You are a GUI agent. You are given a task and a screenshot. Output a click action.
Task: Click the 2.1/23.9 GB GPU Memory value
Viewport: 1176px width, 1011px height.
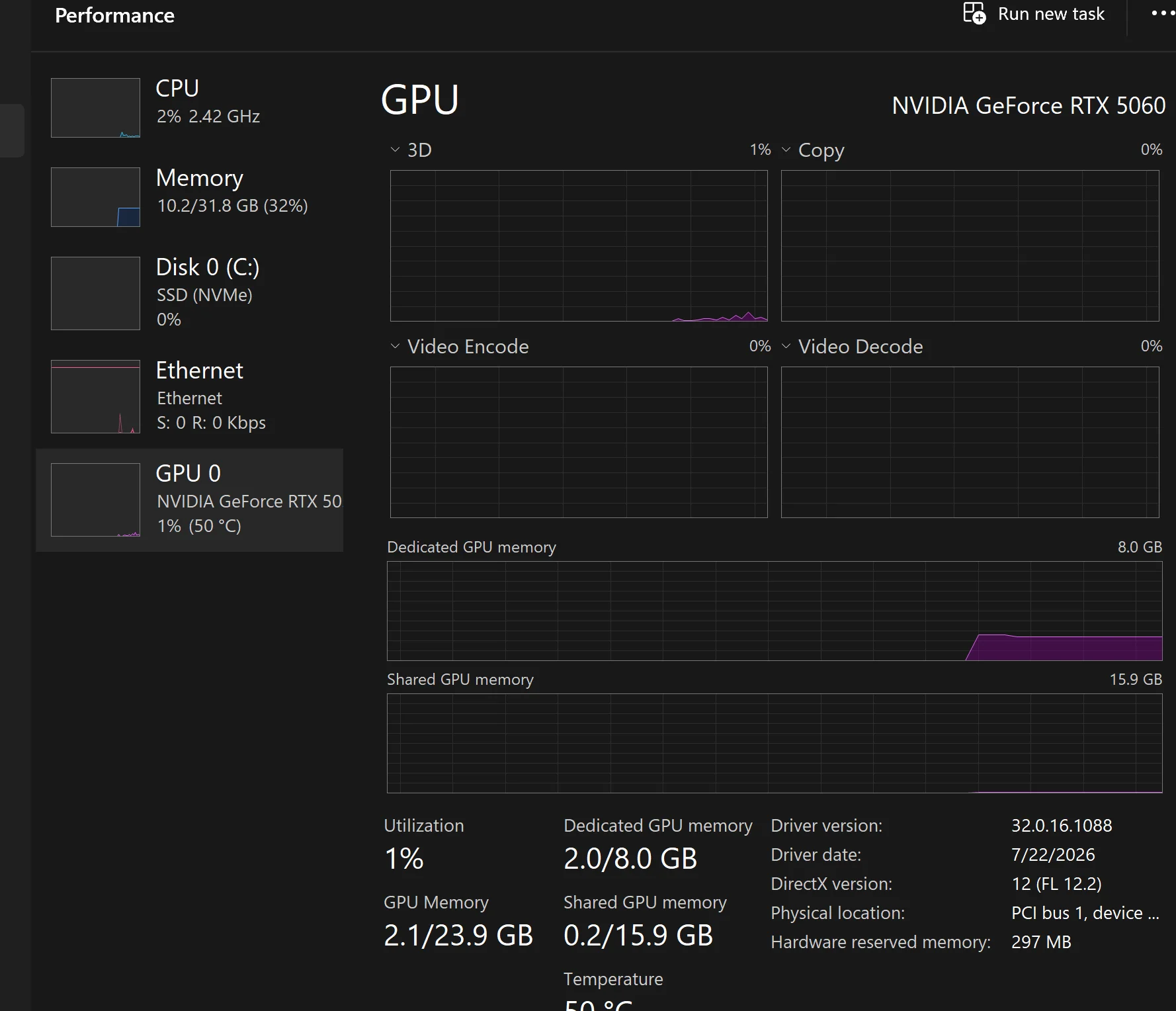tap(458, 936)
